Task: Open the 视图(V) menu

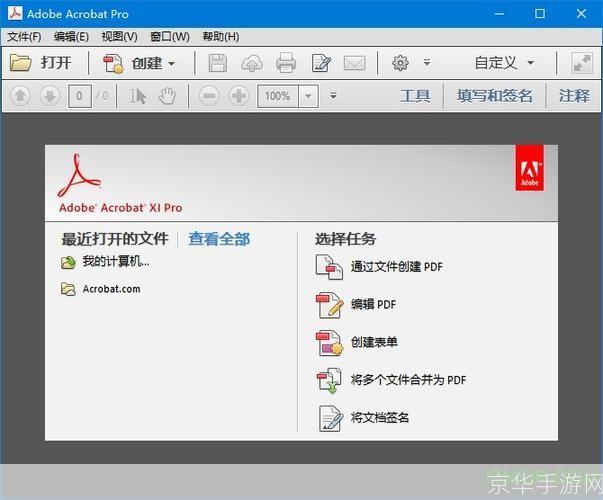Action: [119, 37]
